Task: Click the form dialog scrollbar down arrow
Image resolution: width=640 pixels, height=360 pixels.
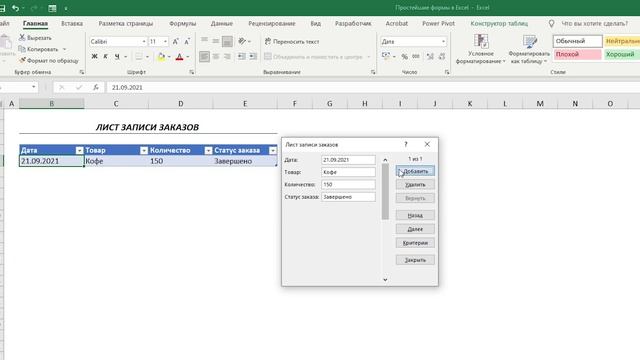Action: [385, 280]
